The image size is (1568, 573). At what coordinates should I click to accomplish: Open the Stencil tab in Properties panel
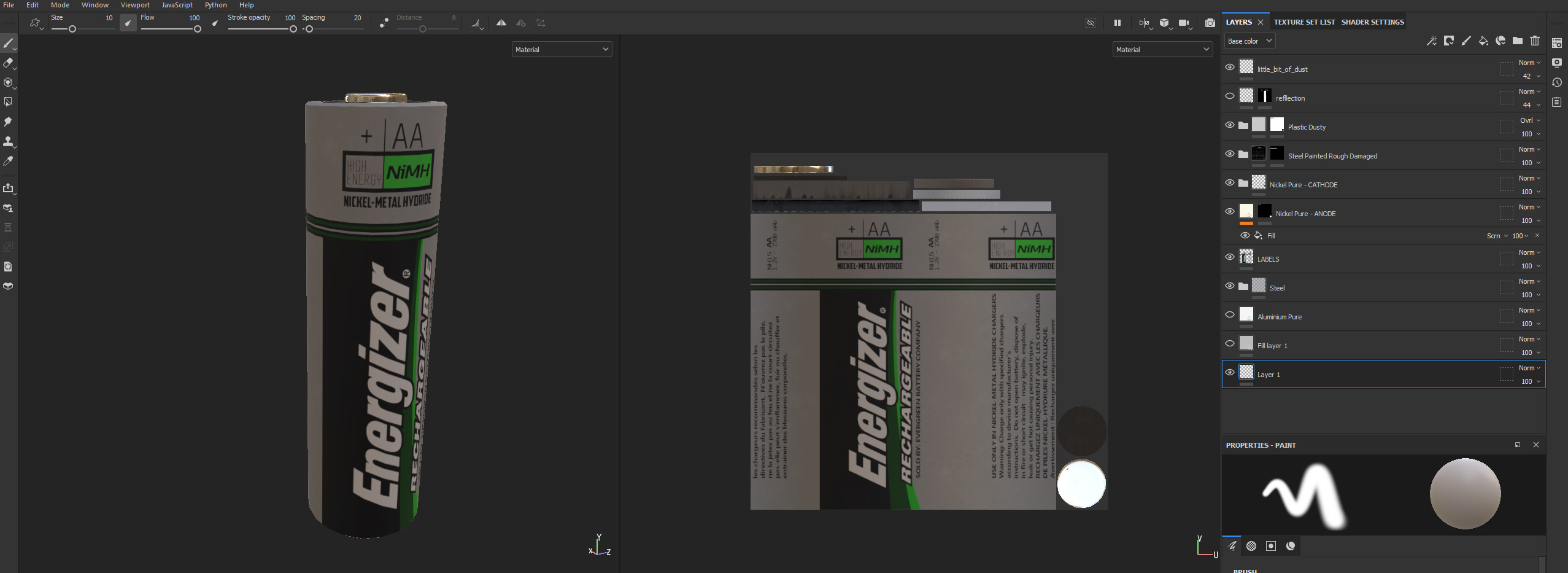click(1271, 546)
